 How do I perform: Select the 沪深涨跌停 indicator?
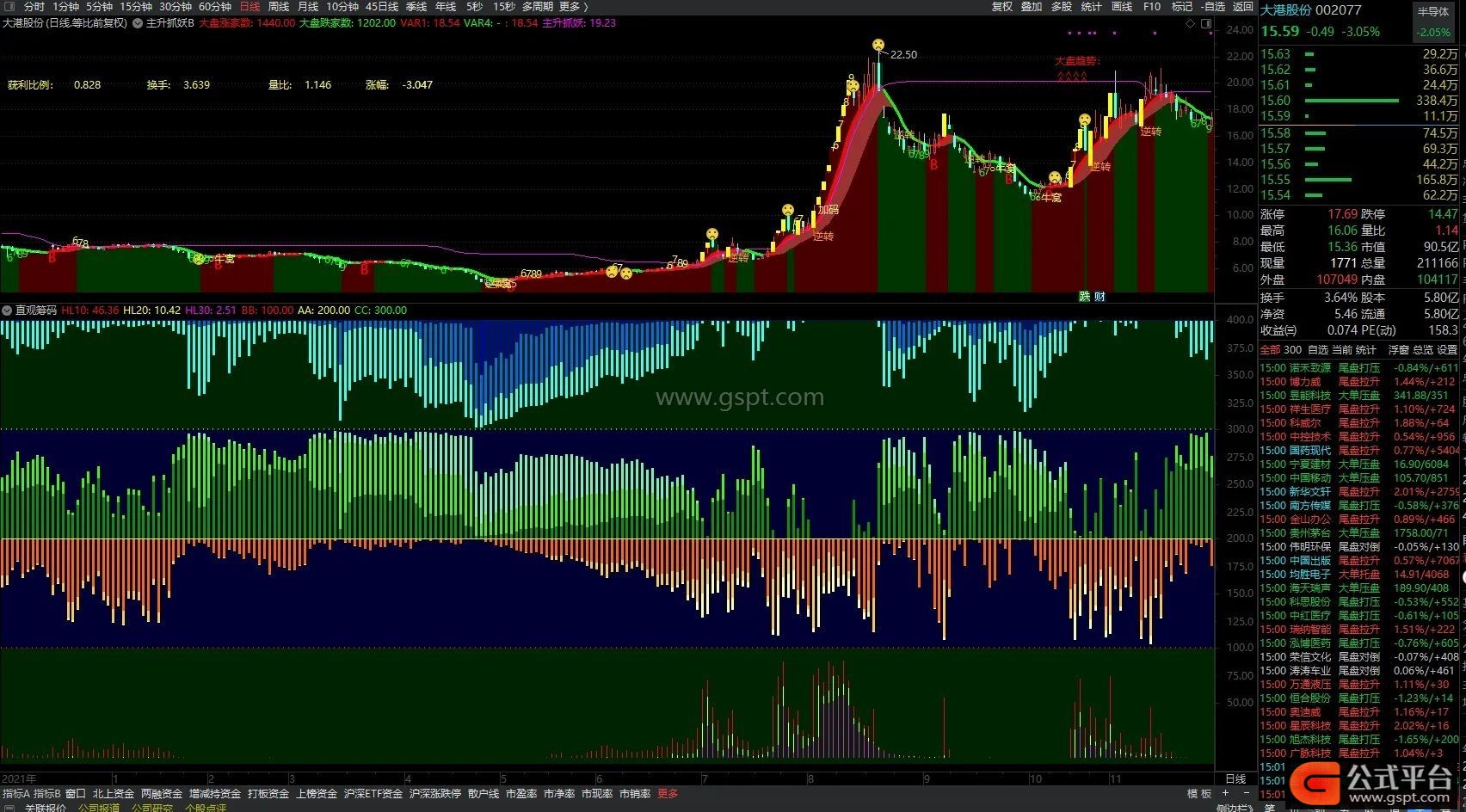[x=435, y=794]
